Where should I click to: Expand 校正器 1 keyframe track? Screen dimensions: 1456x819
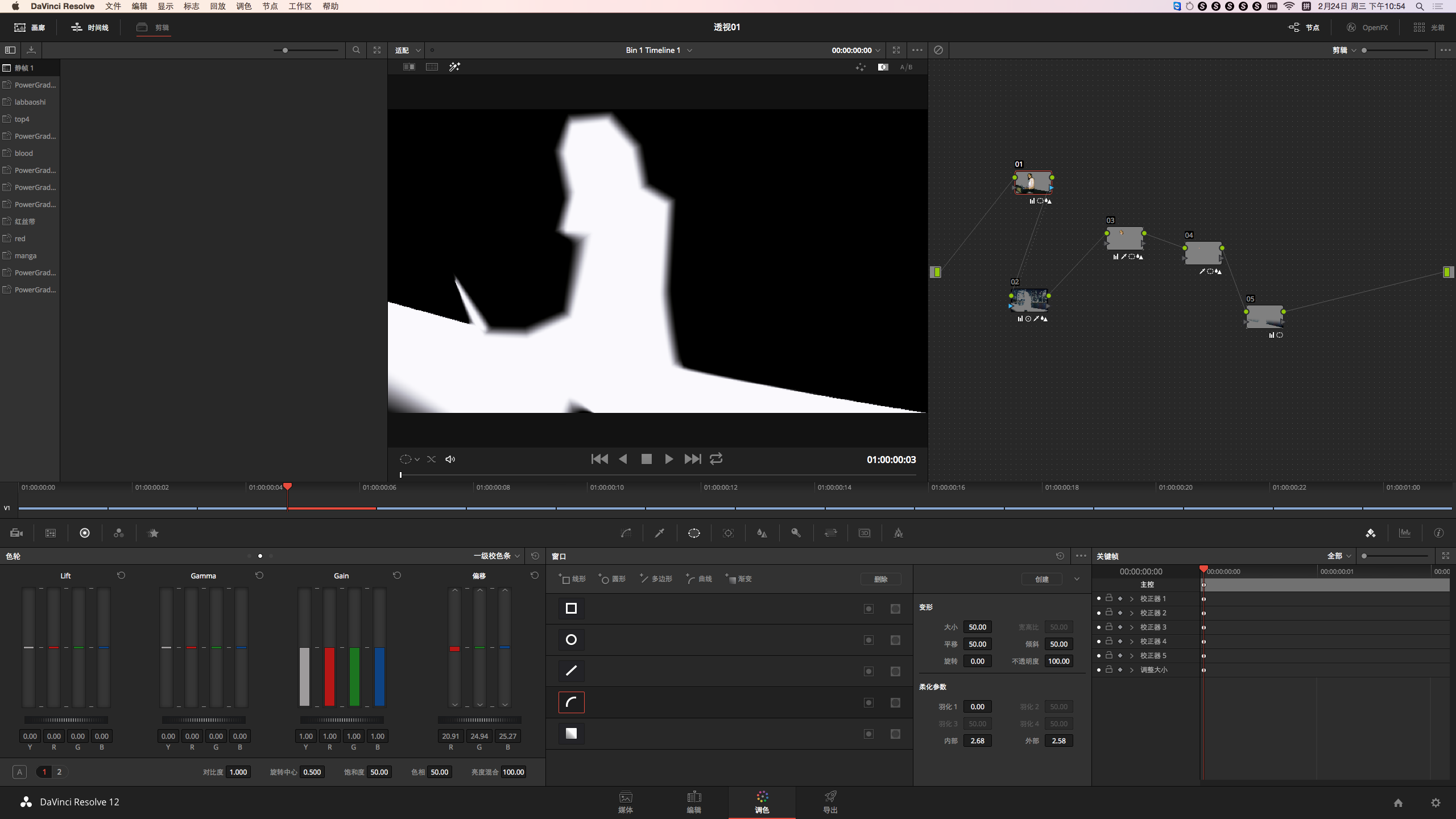coord(1131,598)
